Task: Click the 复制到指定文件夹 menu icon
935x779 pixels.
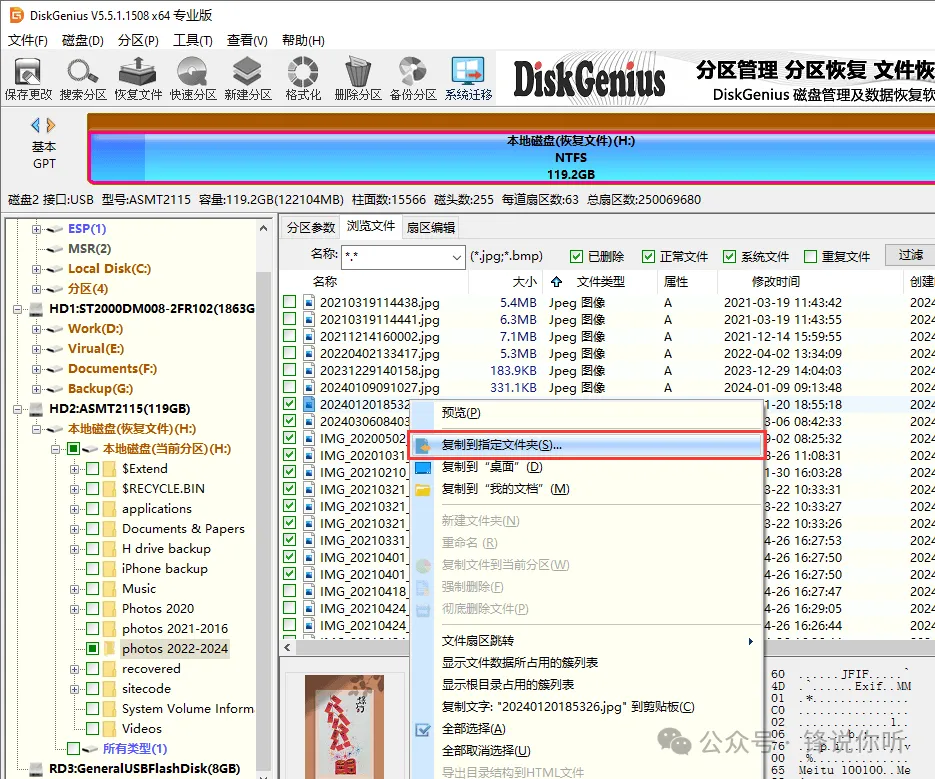Action: pyautogui.click(x=423, y=446)
